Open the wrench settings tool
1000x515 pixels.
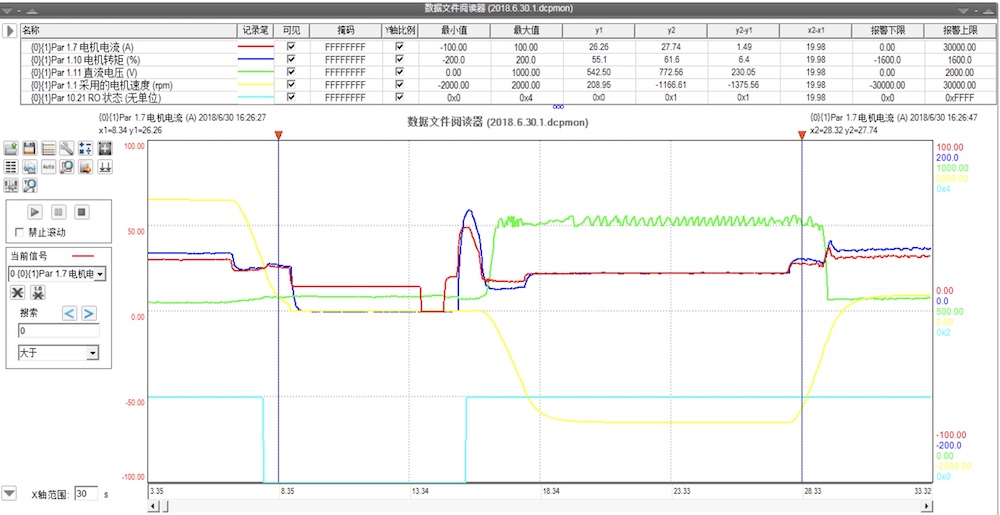click(x=66, y=149)
